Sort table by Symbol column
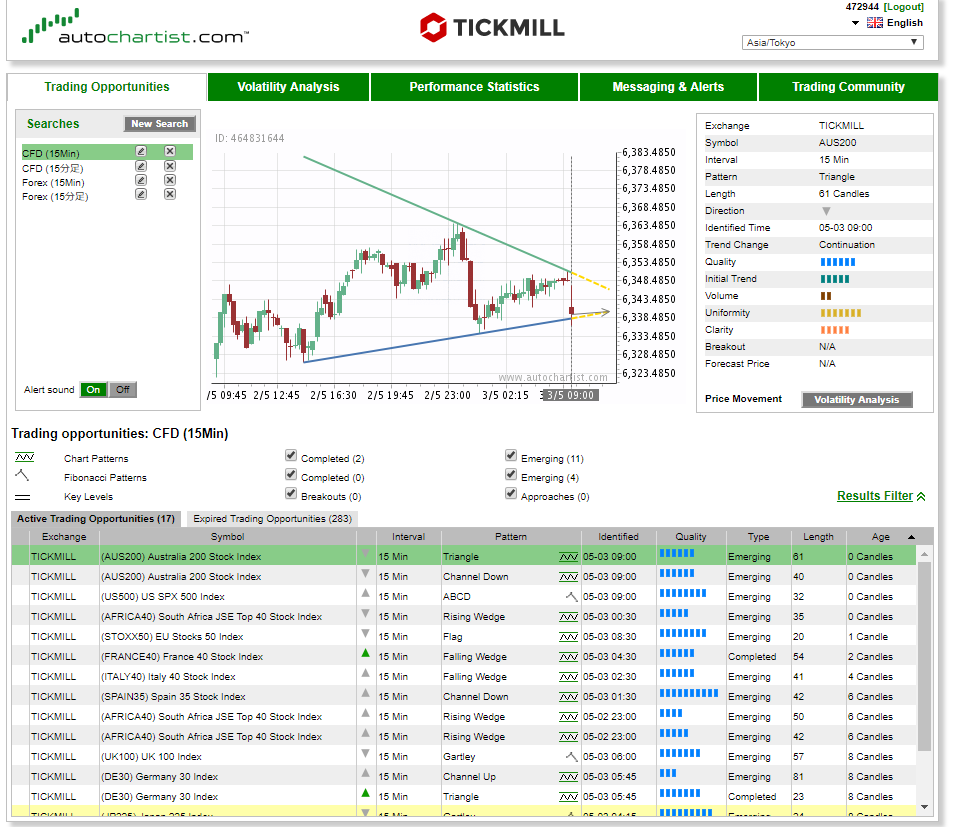 click(227, 537)
